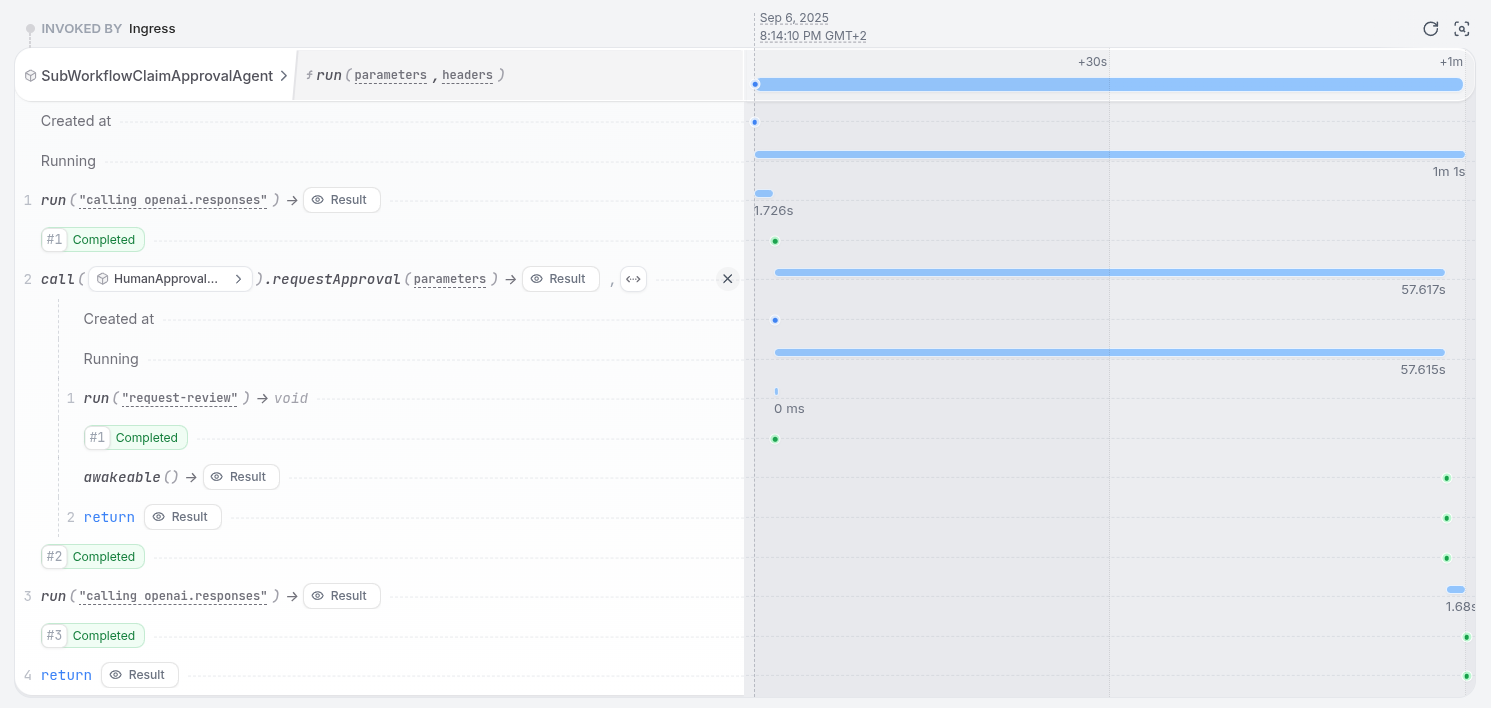The width and height of the screenshot is (1491, 708).
Task: Click the fit-to-view focus icon
Action: pos(1462,29)
